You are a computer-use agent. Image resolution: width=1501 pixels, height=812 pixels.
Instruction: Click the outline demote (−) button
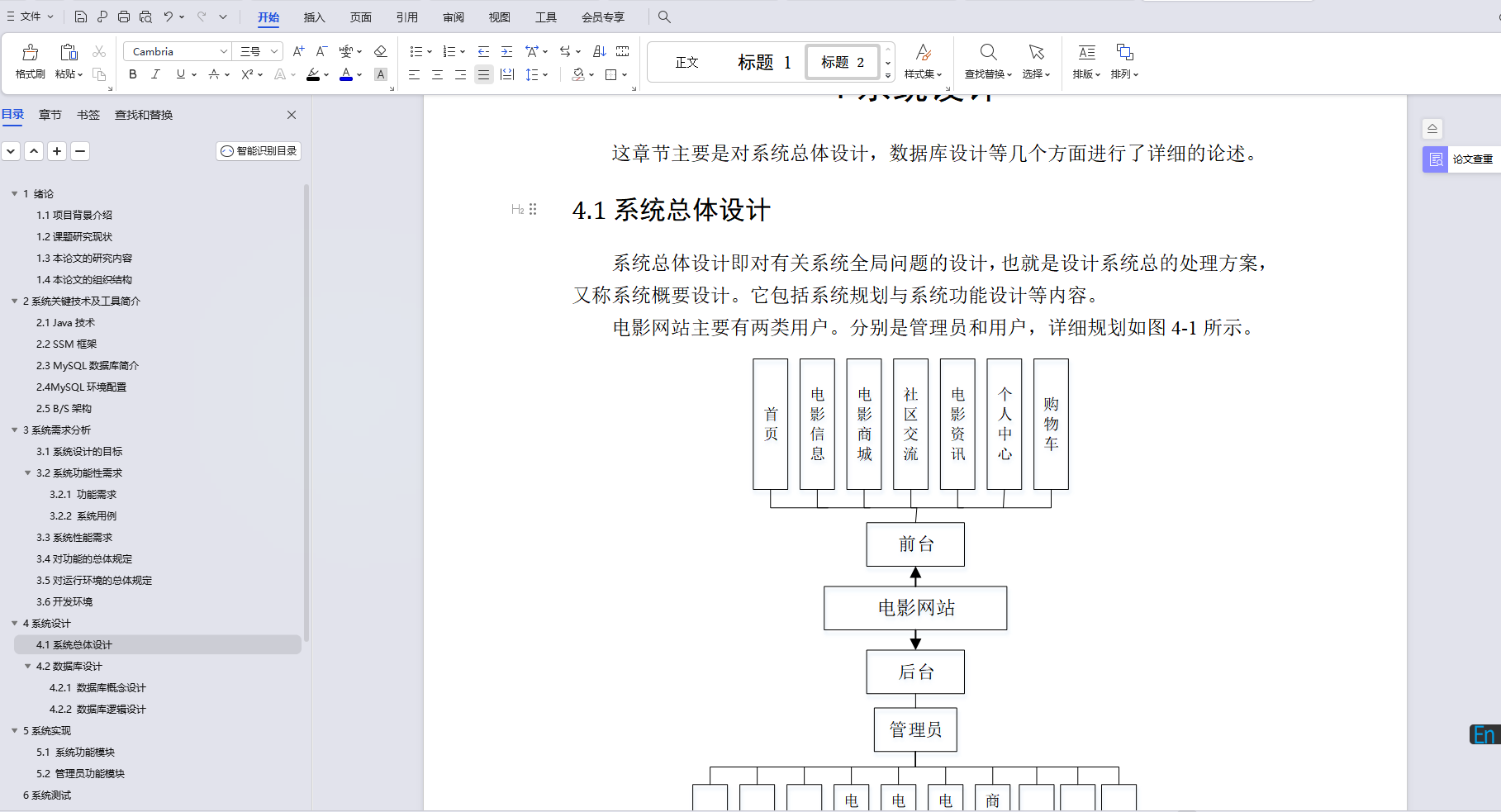[x=80, y=151]
